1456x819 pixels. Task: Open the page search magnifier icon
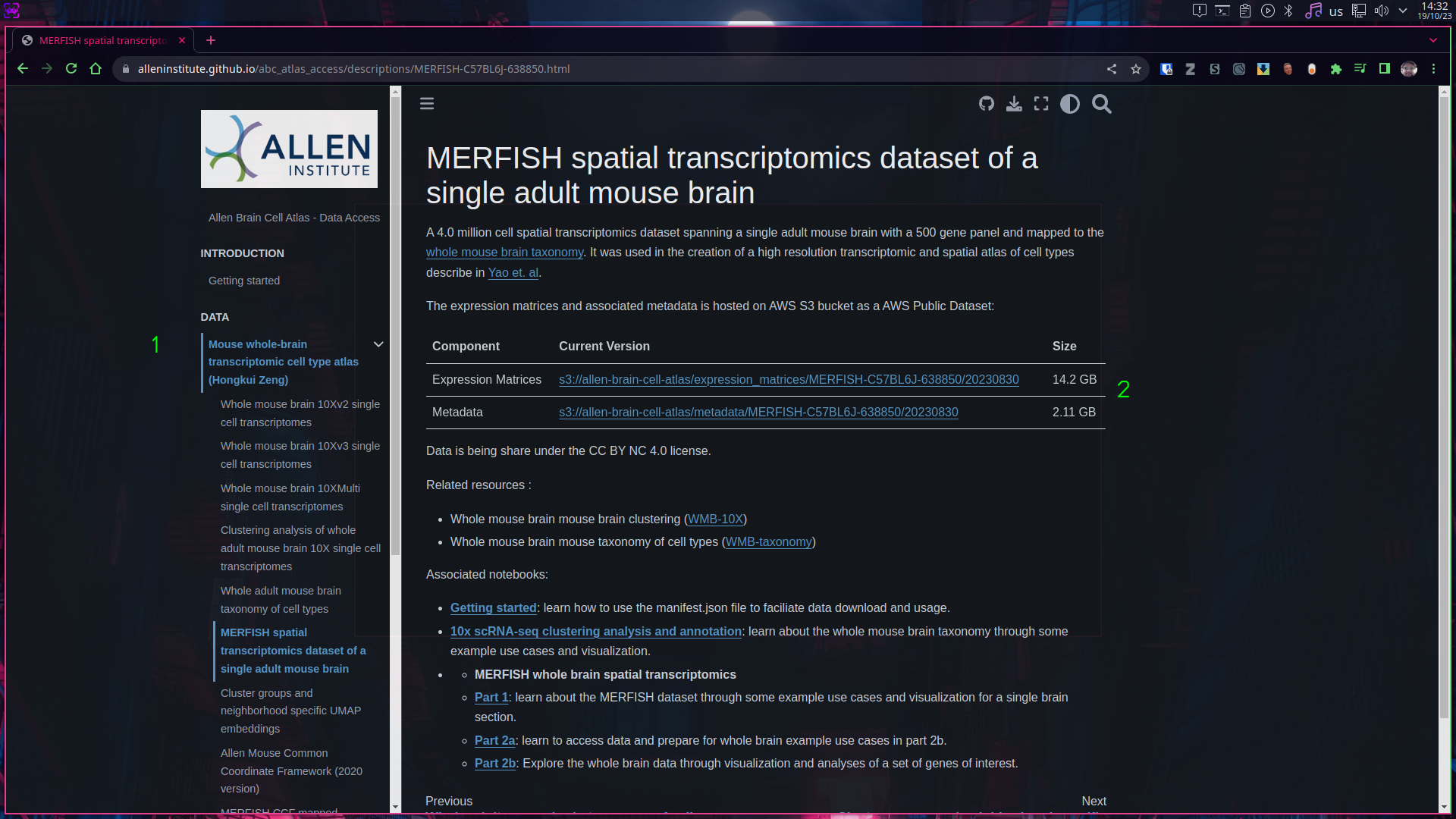point(1102,104)
